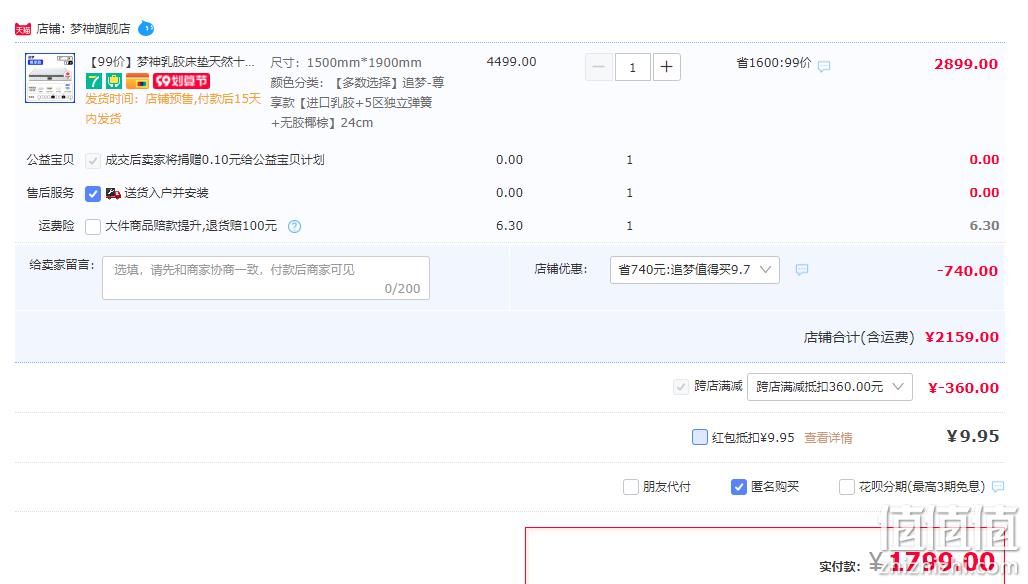Open the comment icon next to 省1600:99价
This screenshot has height=584, width=1028.
pyautogui.click(x=824, y=66)
